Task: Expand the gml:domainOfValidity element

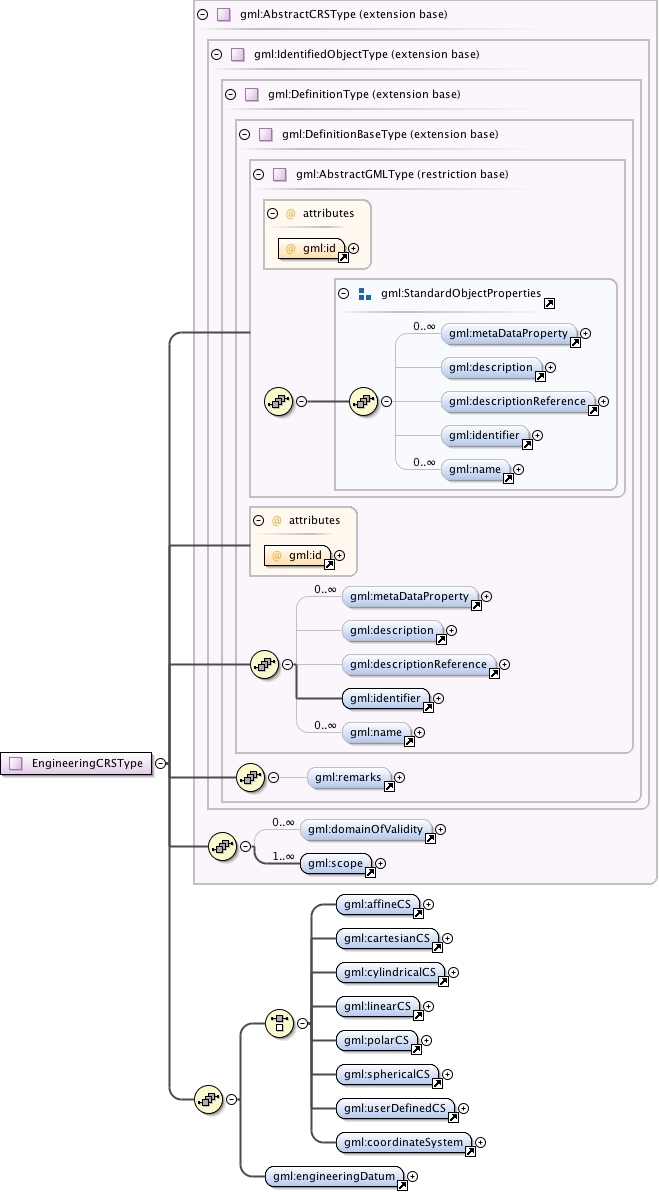Action: point(441,829)
